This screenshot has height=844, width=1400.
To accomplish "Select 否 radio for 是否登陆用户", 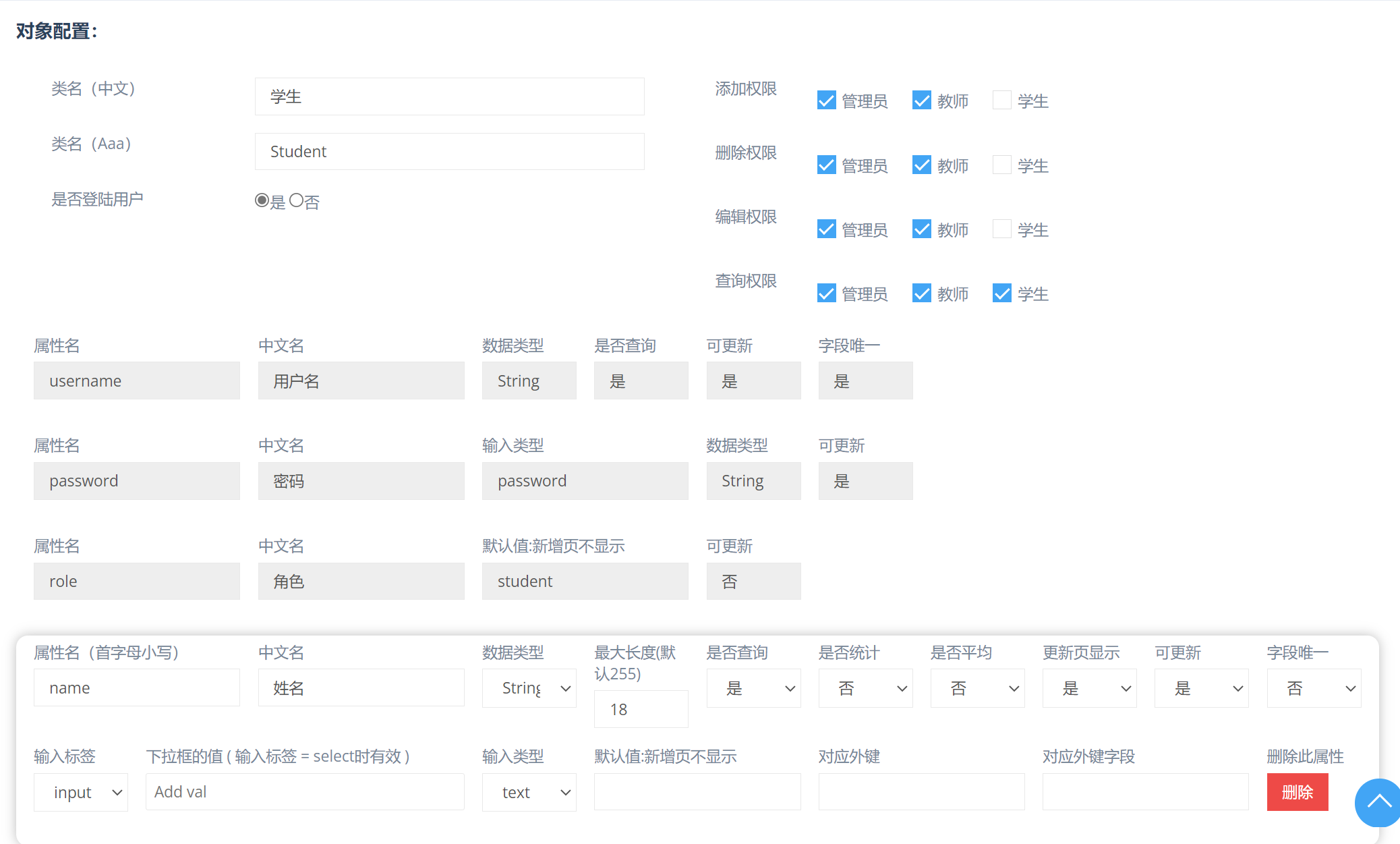I will pyautogui.click(x=296, y=201).
